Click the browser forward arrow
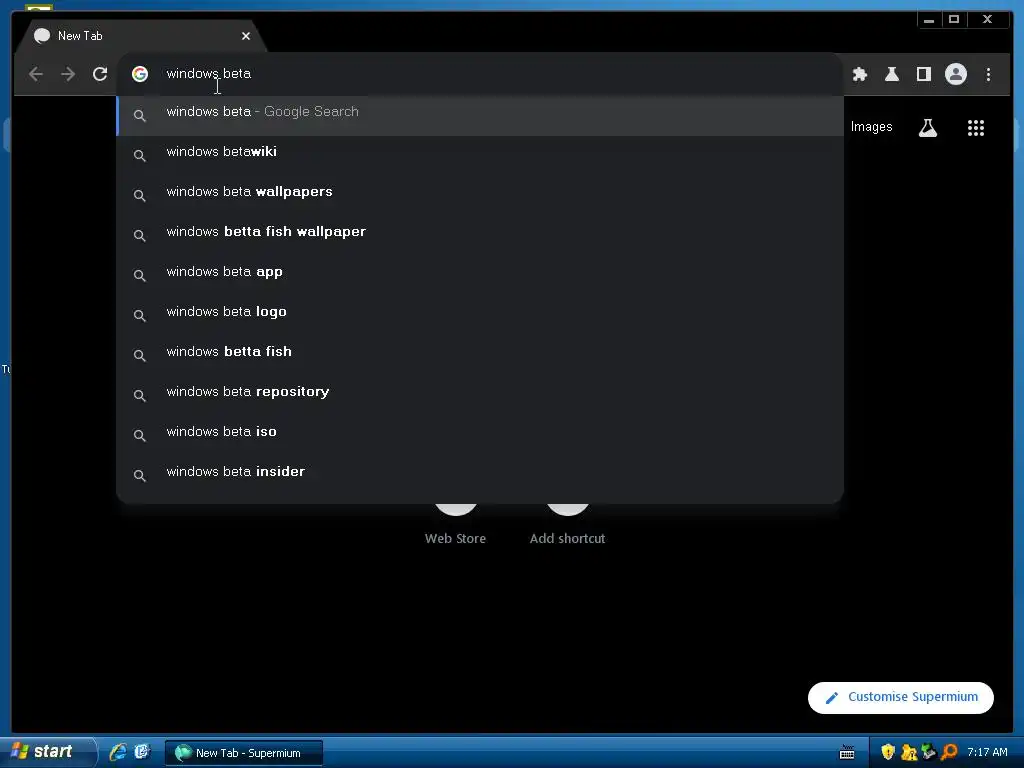Viewport: 1024px width, 768px height. [68, 74]
